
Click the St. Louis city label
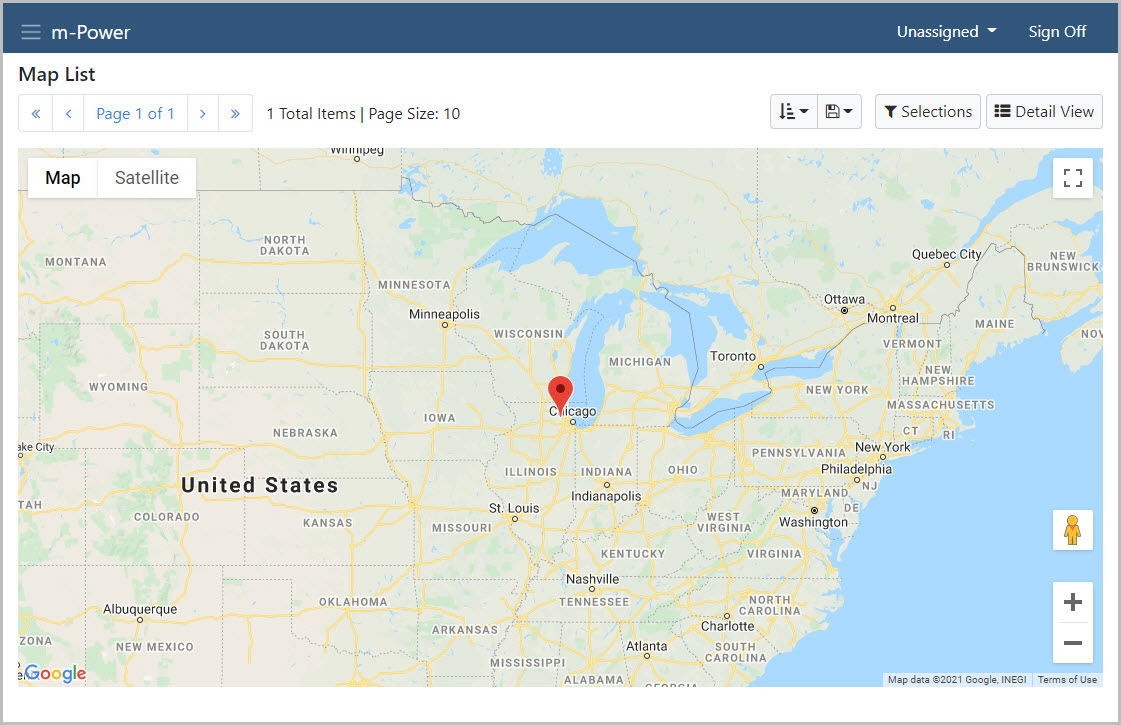pyautogui.click(x=514, y=508)
